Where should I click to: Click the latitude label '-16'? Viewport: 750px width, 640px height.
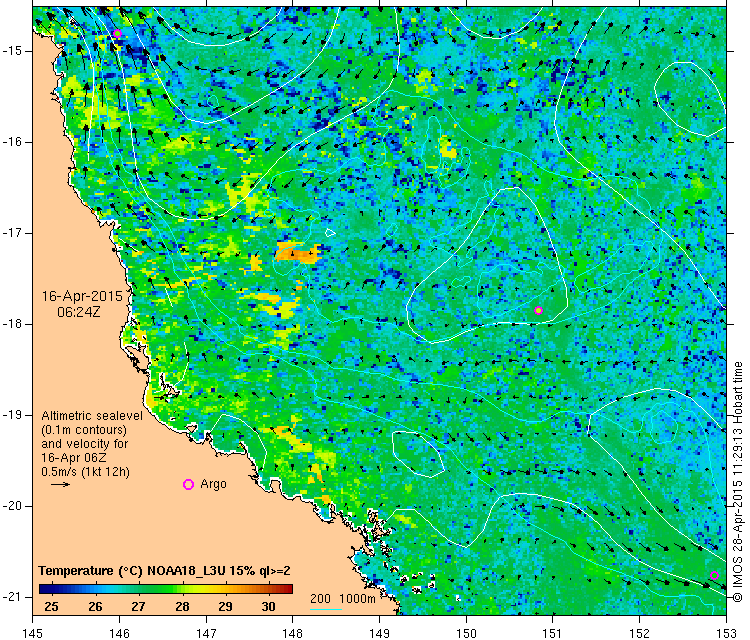(13, 142)
